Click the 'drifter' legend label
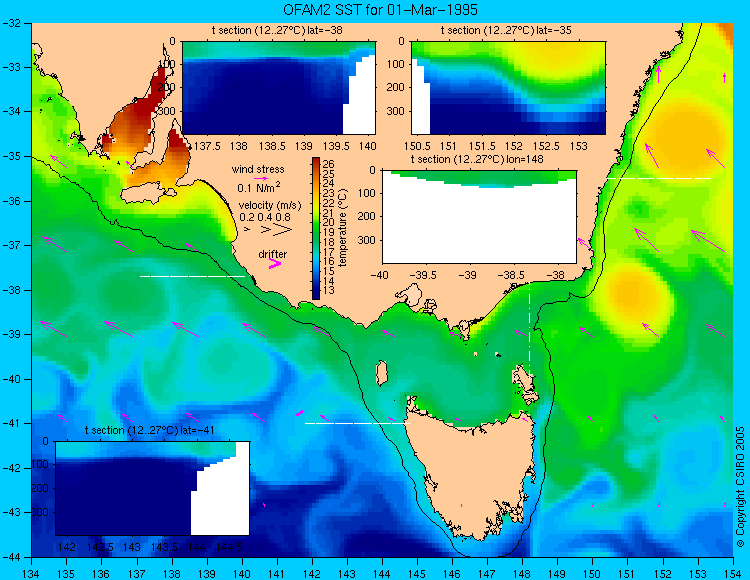 [x=273, y=254]
